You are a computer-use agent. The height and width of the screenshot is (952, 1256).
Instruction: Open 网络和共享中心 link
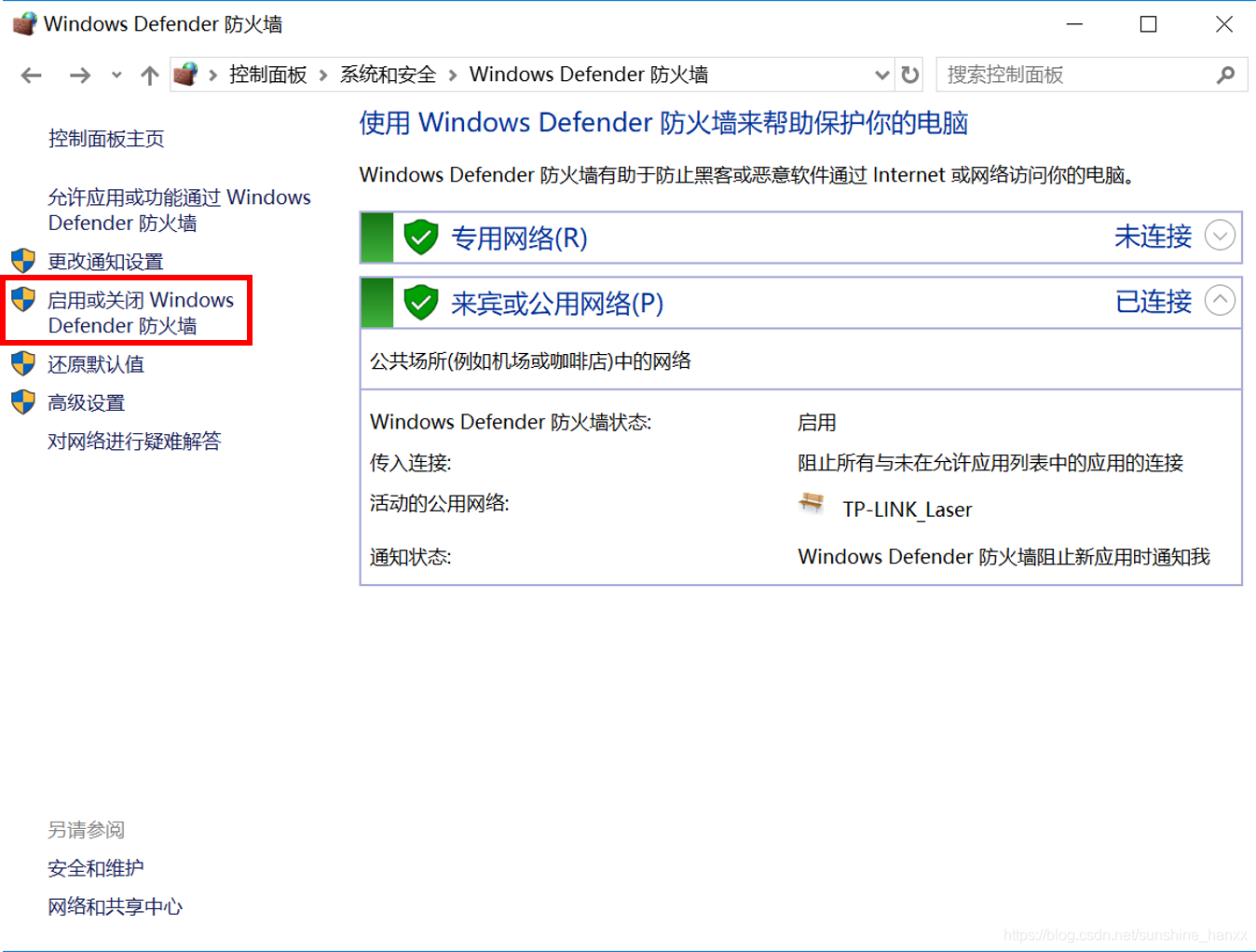click(x=116, y=906)
